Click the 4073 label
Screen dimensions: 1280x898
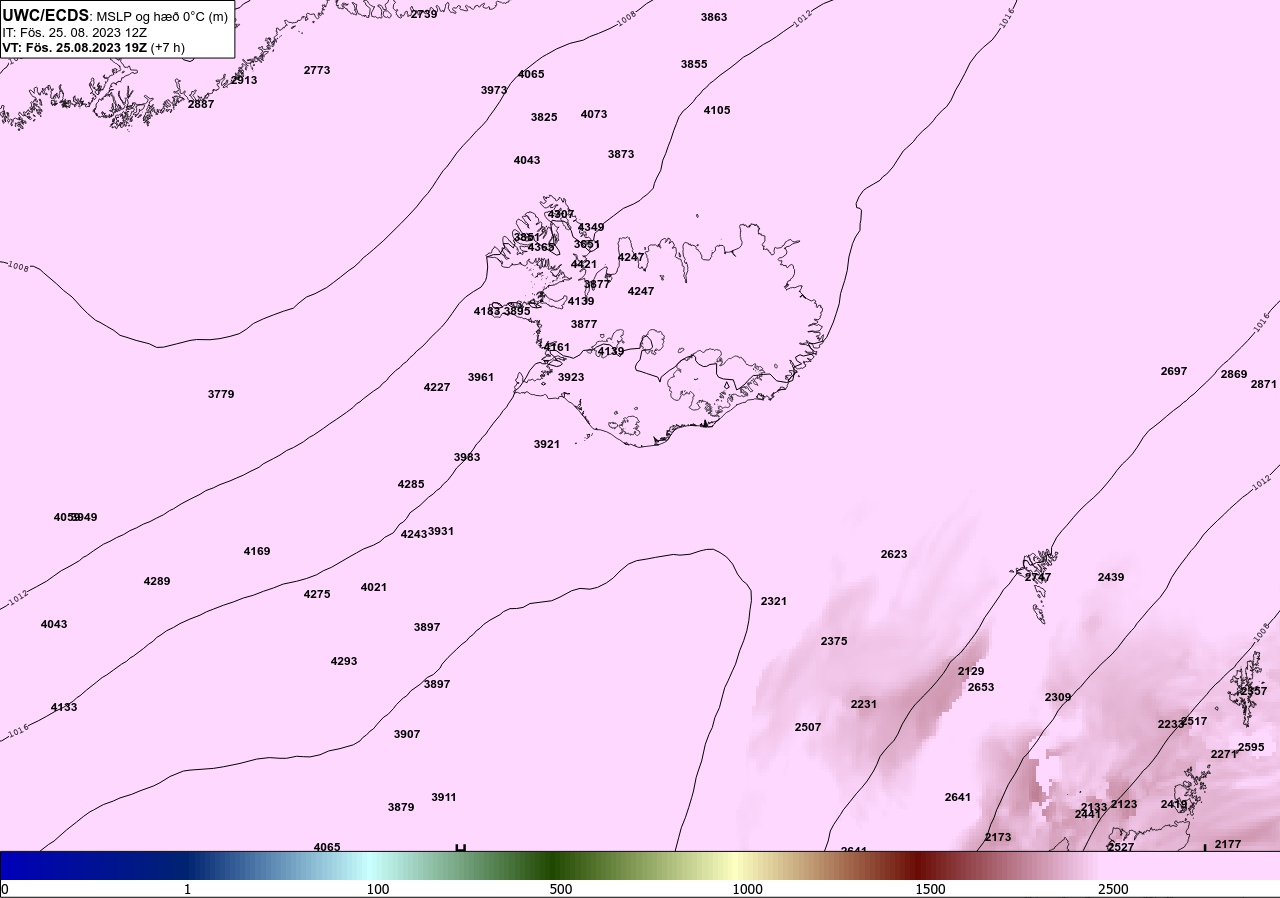pos(594,114)
